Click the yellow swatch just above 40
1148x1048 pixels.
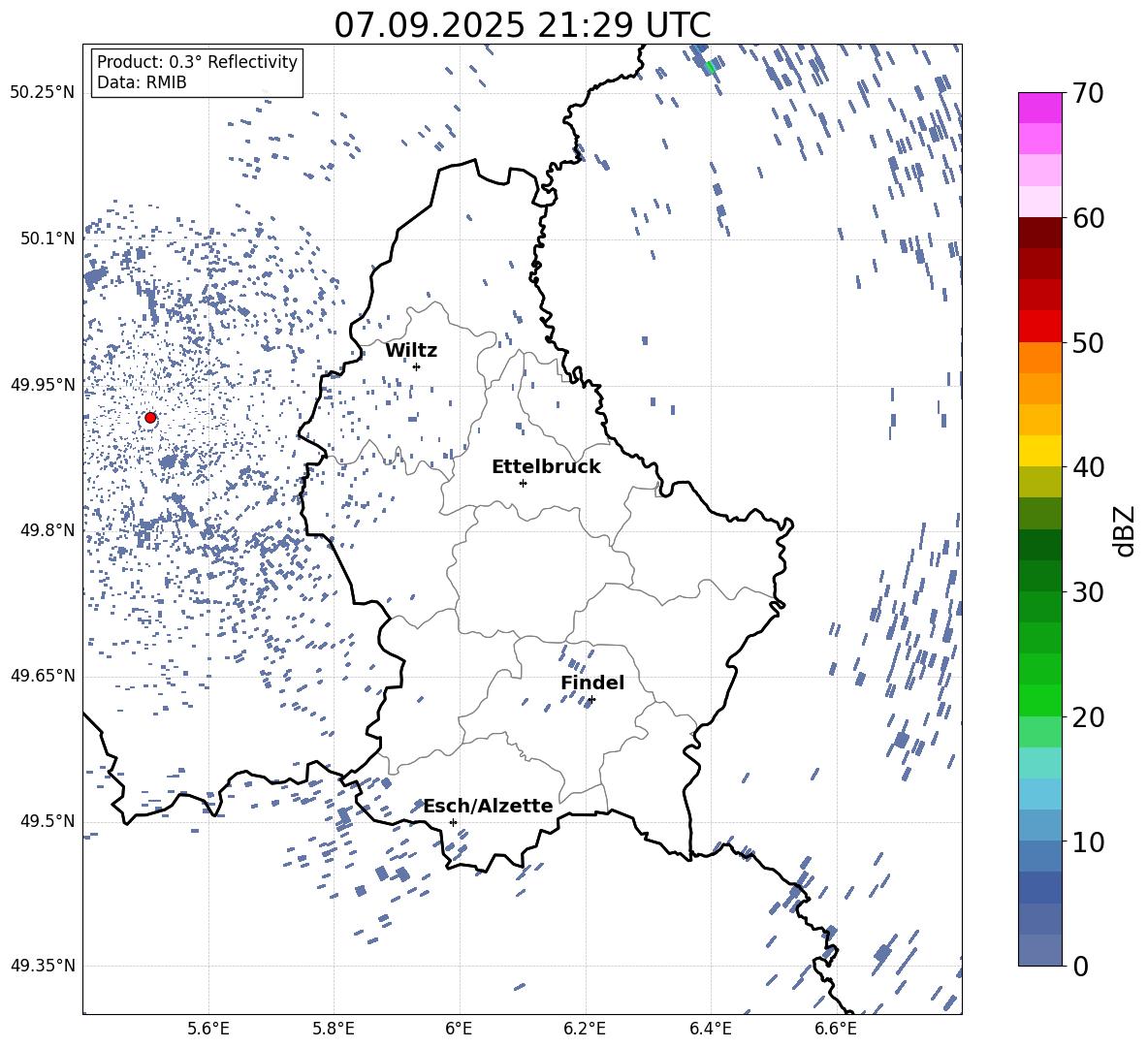pos(1039,451)
